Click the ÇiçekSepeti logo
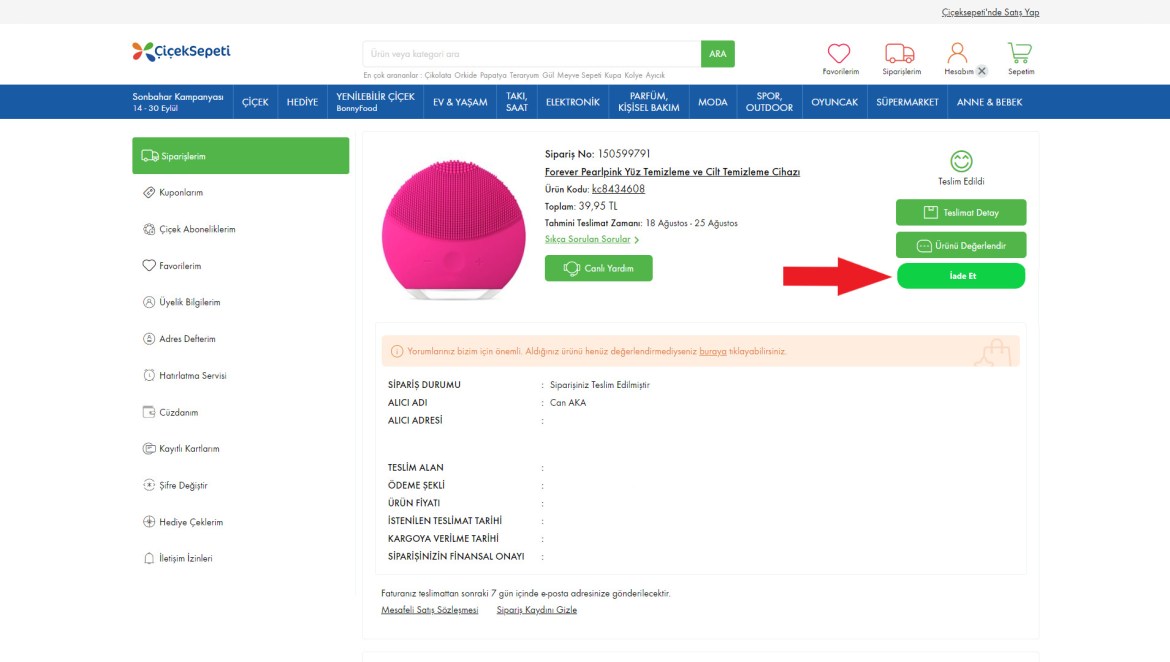Screen dimensions: 1170x662 pyautogui.click(x=181, y=51)
